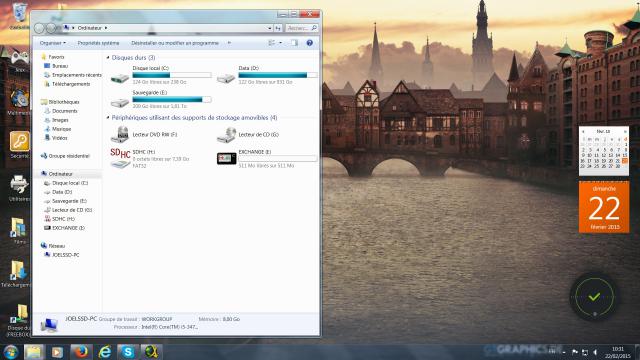Open the Lecteur de CD (G:) icon
The height and width of the screenshot is (360, 640).
[227, 134]
